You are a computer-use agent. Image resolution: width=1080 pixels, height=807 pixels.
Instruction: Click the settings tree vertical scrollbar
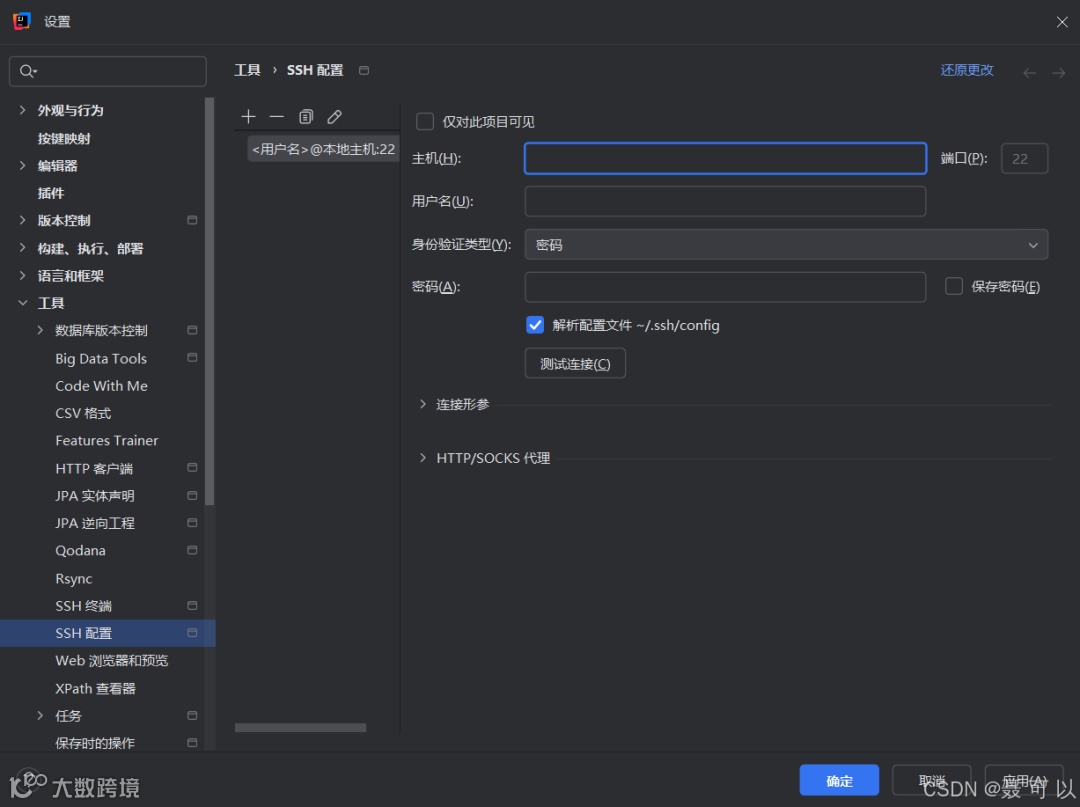pos(209,301)
